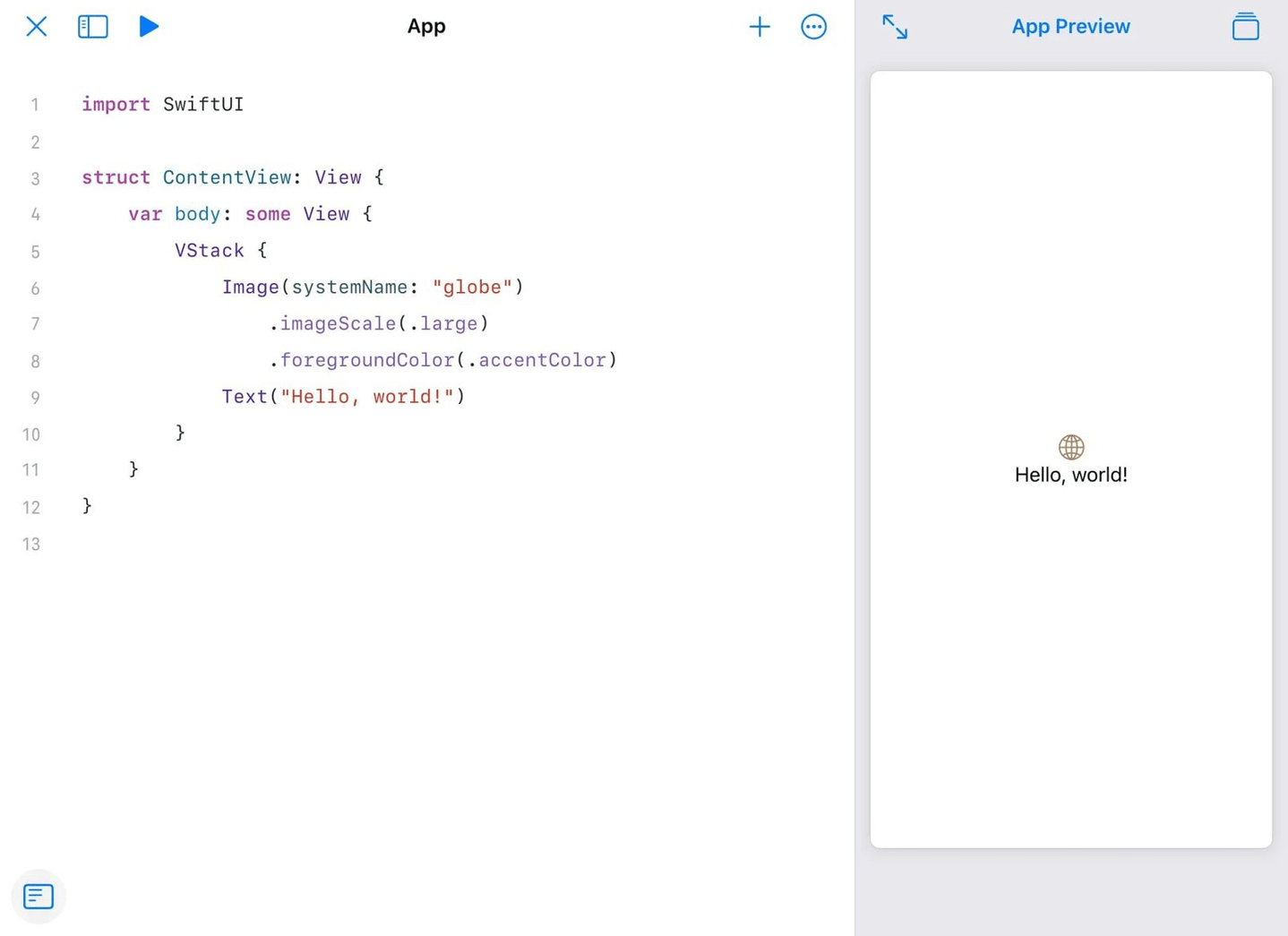Image resolution: width=1288 pixels, height=936 pixels.
Task: Select the Hello, world! text in code
Action: (368, 396)
